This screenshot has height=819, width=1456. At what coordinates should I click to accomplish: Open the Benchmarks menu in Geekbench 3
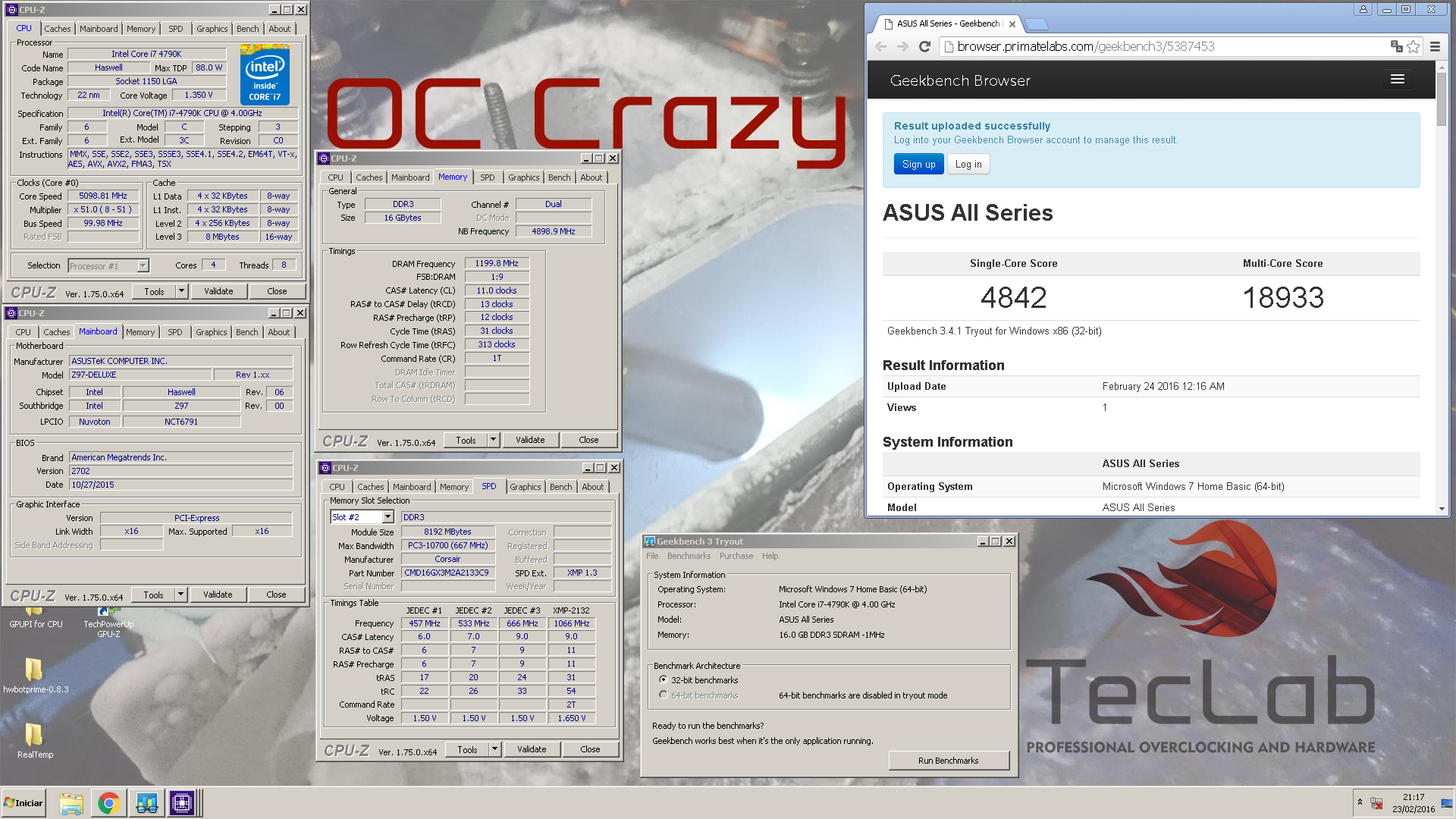pos(689,556)
